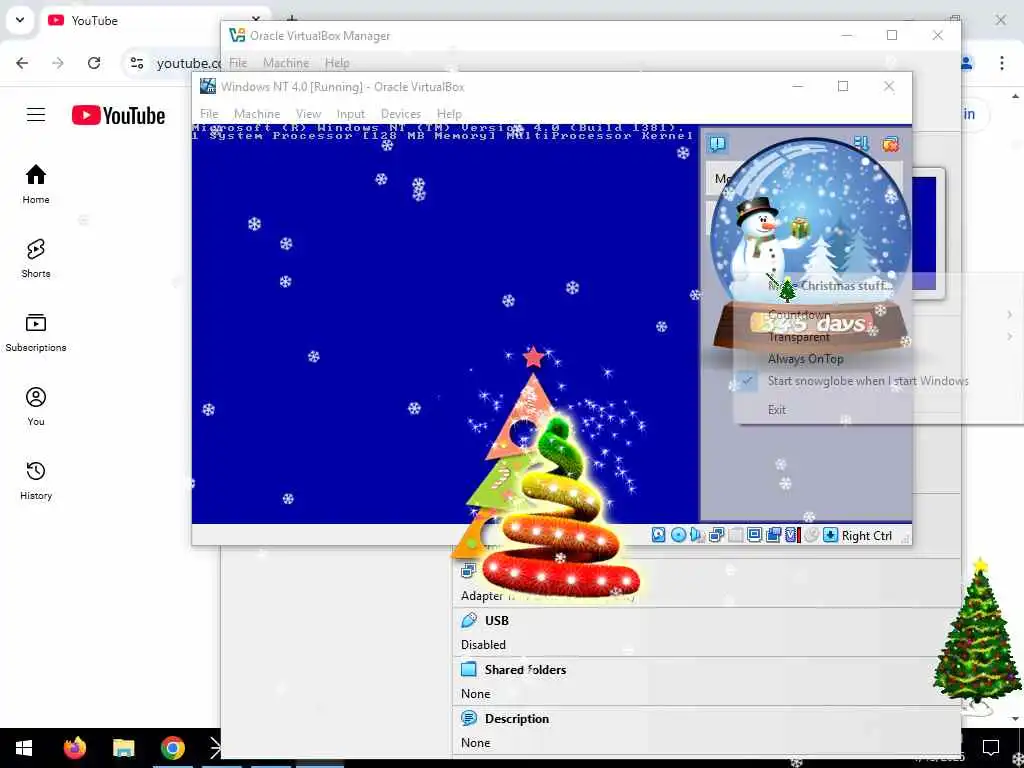The width and height of the screenshot is (1024, 768).
Task: Open Devices menu in VM window
Action: (401, 114)
